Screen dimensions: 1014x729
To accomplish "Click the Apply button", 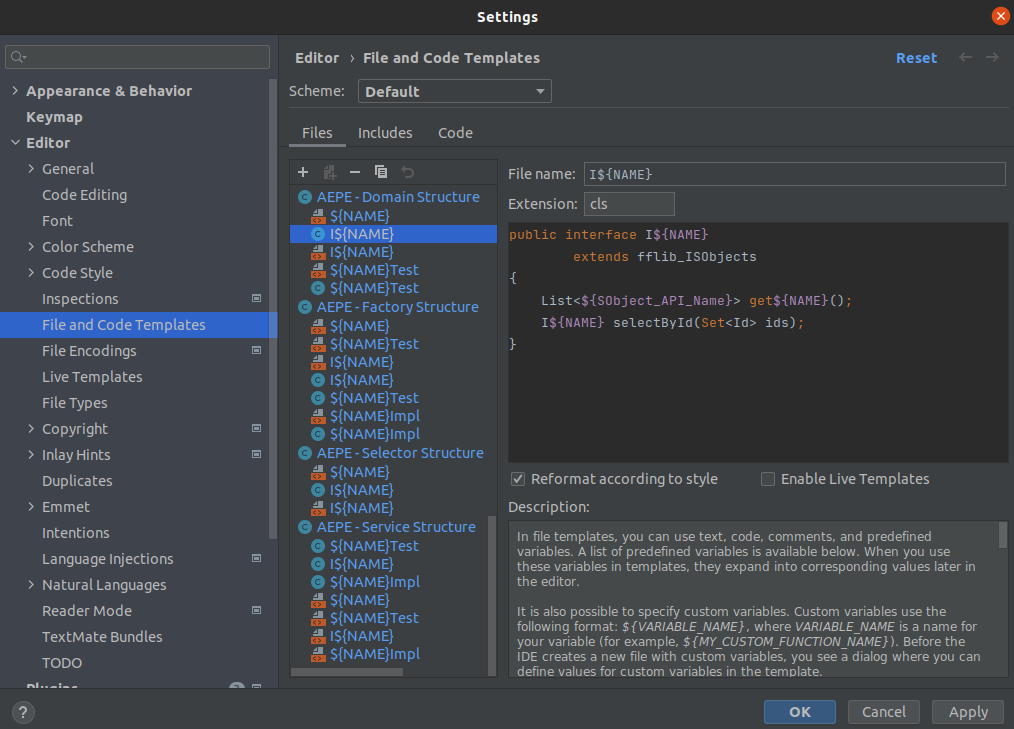I will pyautogui.click(x=968, y=712).
